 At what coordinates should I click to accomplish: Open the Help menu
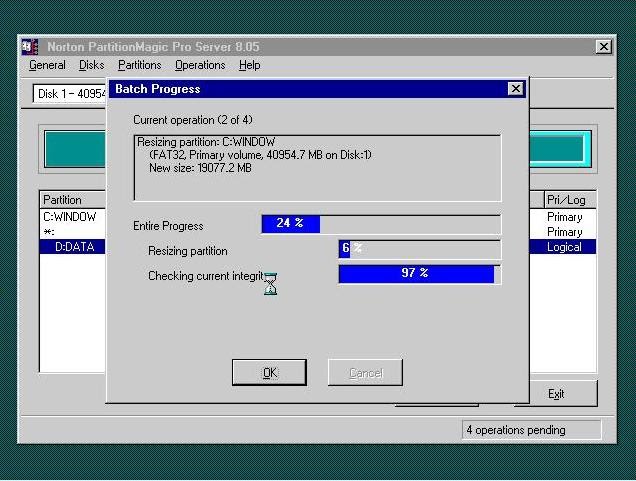[249, 65]
